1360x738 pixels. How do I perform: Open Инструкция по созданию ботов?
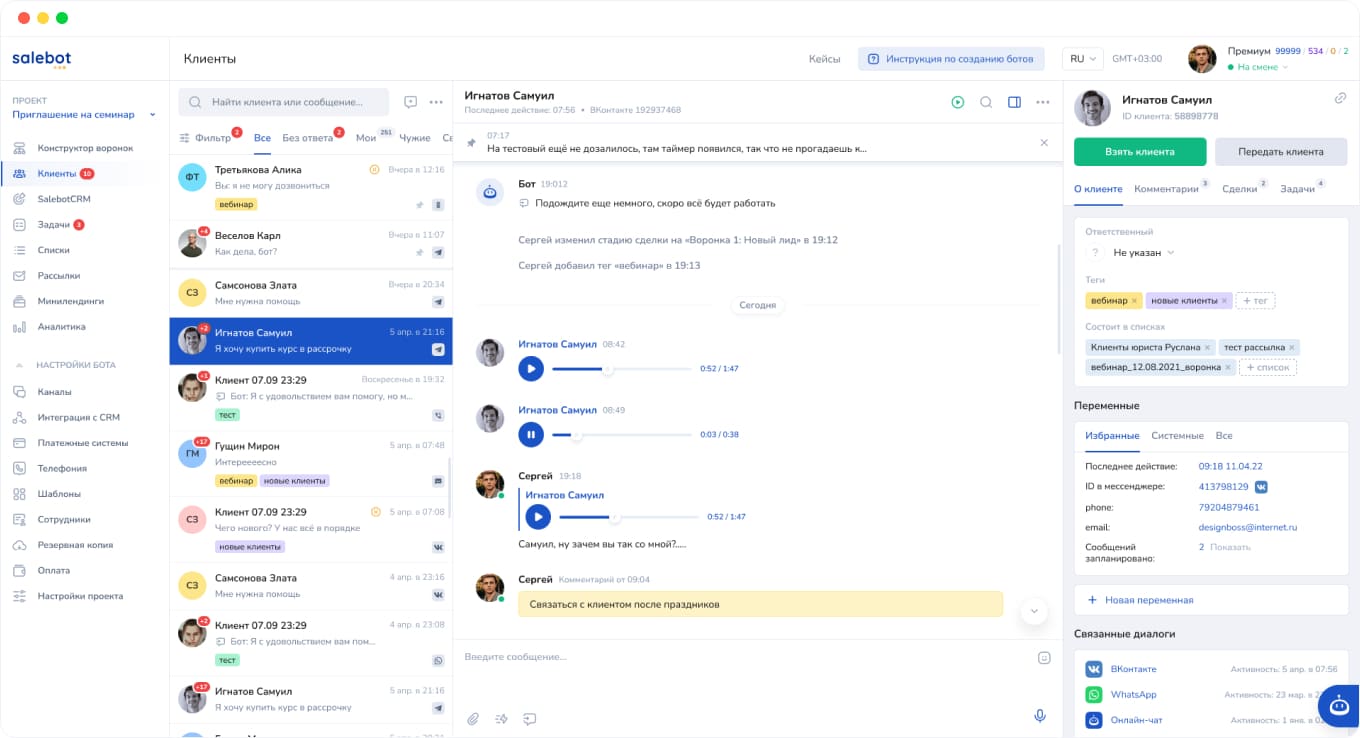point(951,59)
